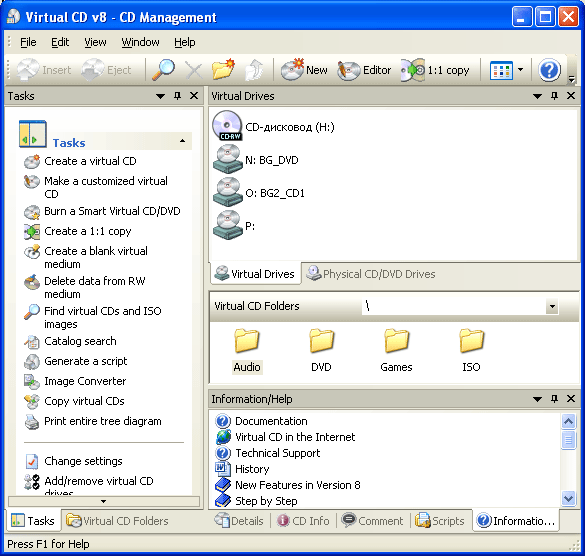585x556 pixels.
Task: Open the Edit menu
Action: [60, 42]
